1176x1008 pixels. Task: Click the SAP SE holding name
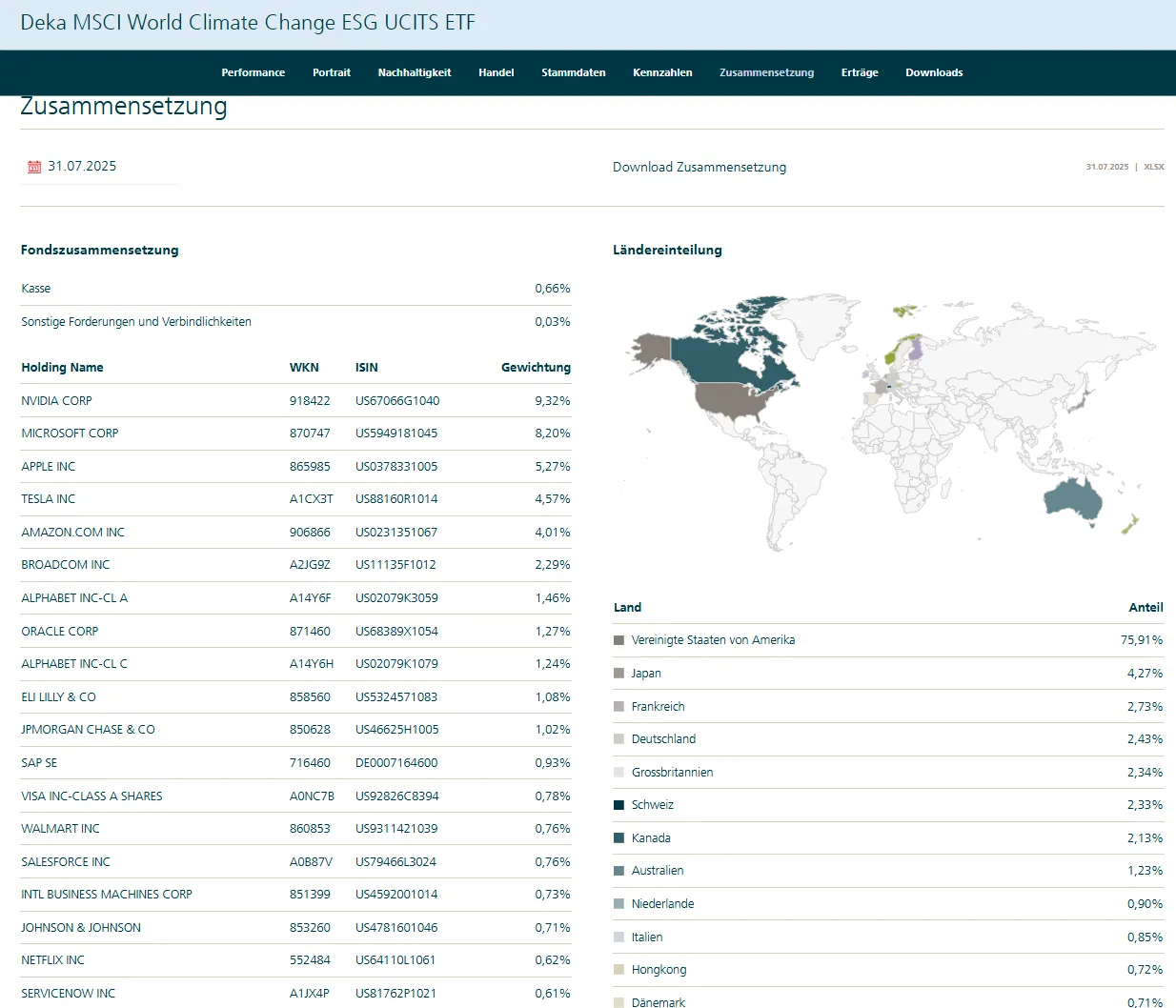(39, 763)
